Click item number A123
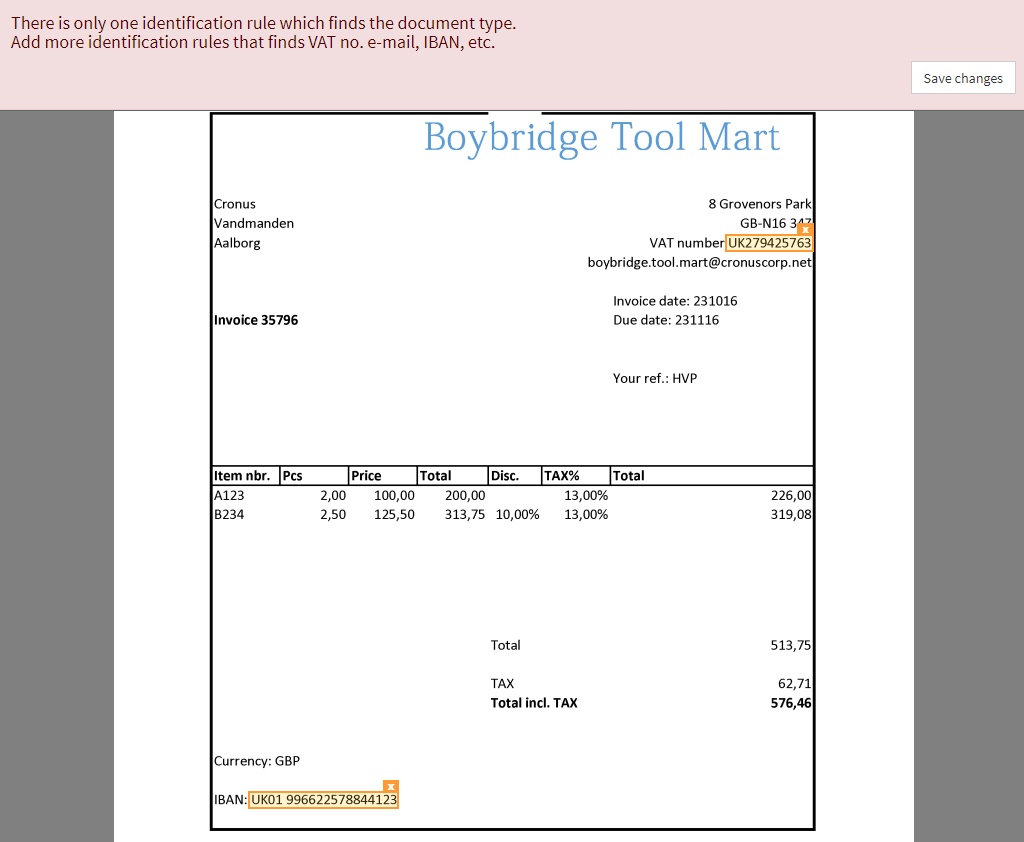This screenshot has width=1024, height=842. point(229,496)
